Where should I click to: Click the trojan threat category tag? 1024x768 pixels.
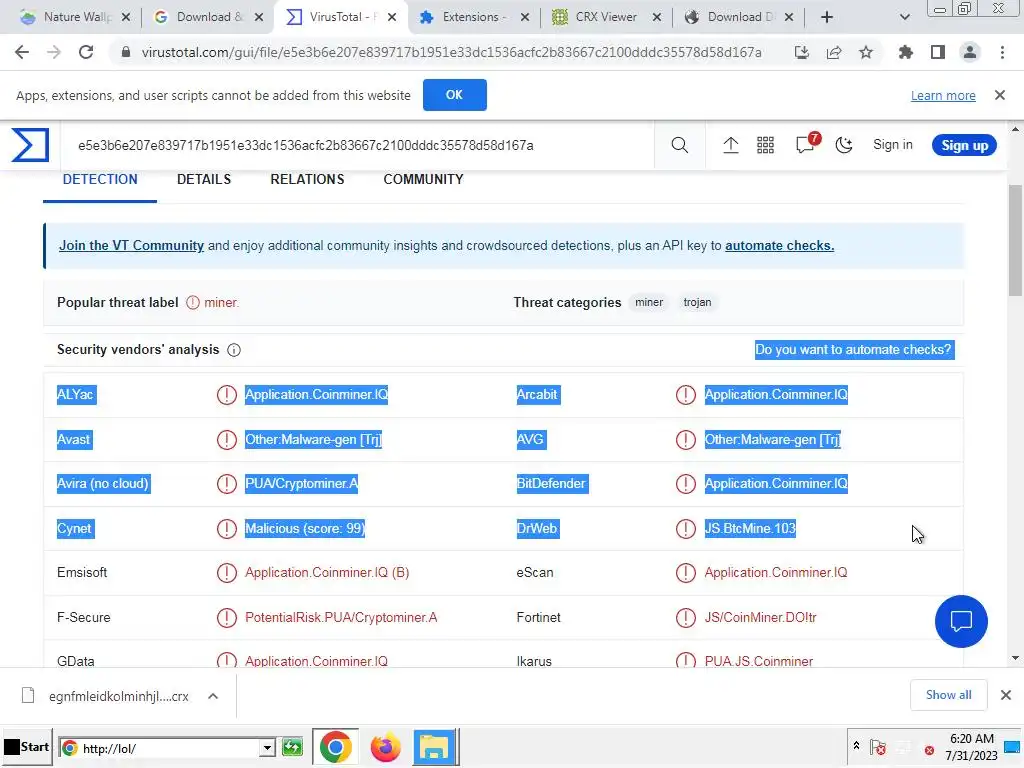[x=697, y=302]
